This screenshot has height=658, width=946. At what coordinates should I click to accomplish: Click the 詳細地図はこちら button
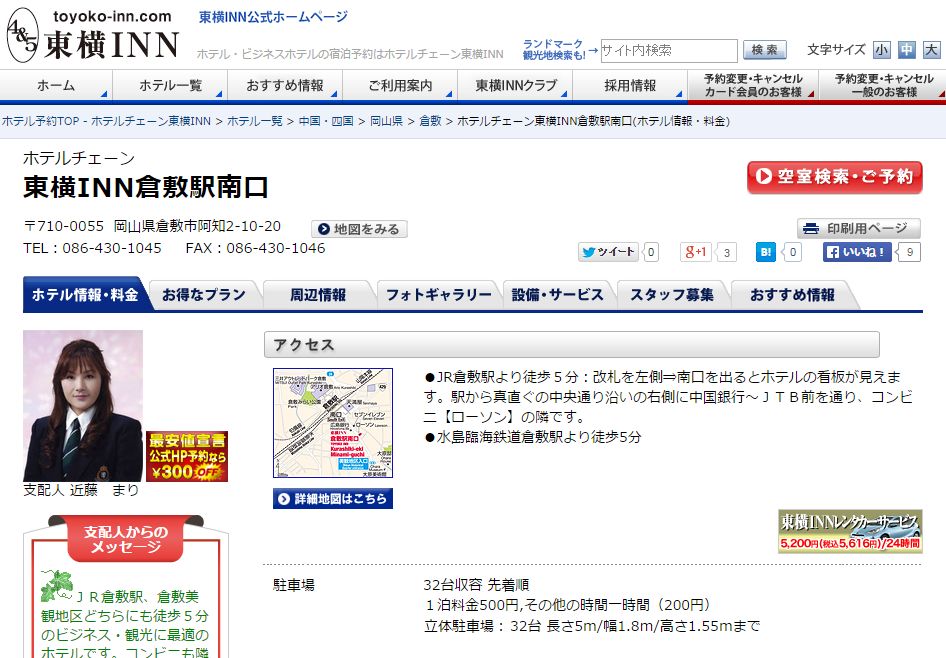pyautogui.click(x=332, y=498)
